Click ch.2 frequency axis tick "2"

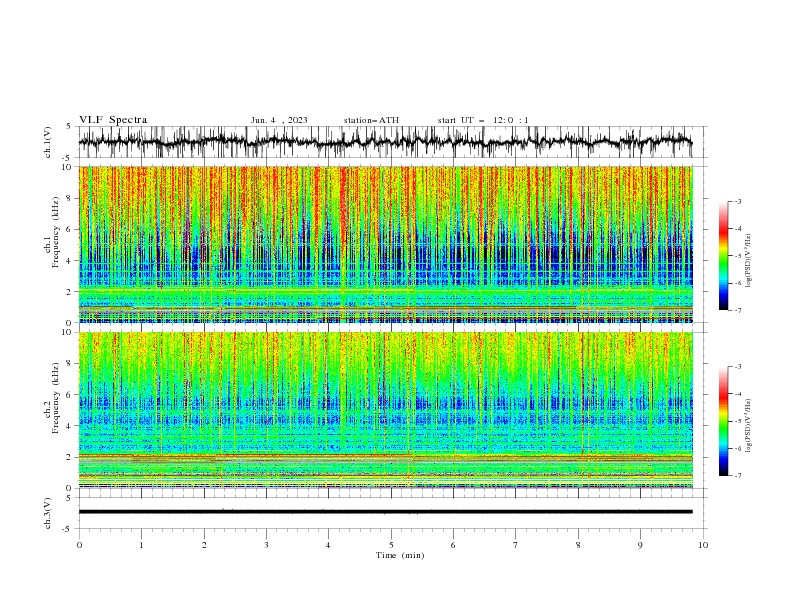(x=71, y=457)
